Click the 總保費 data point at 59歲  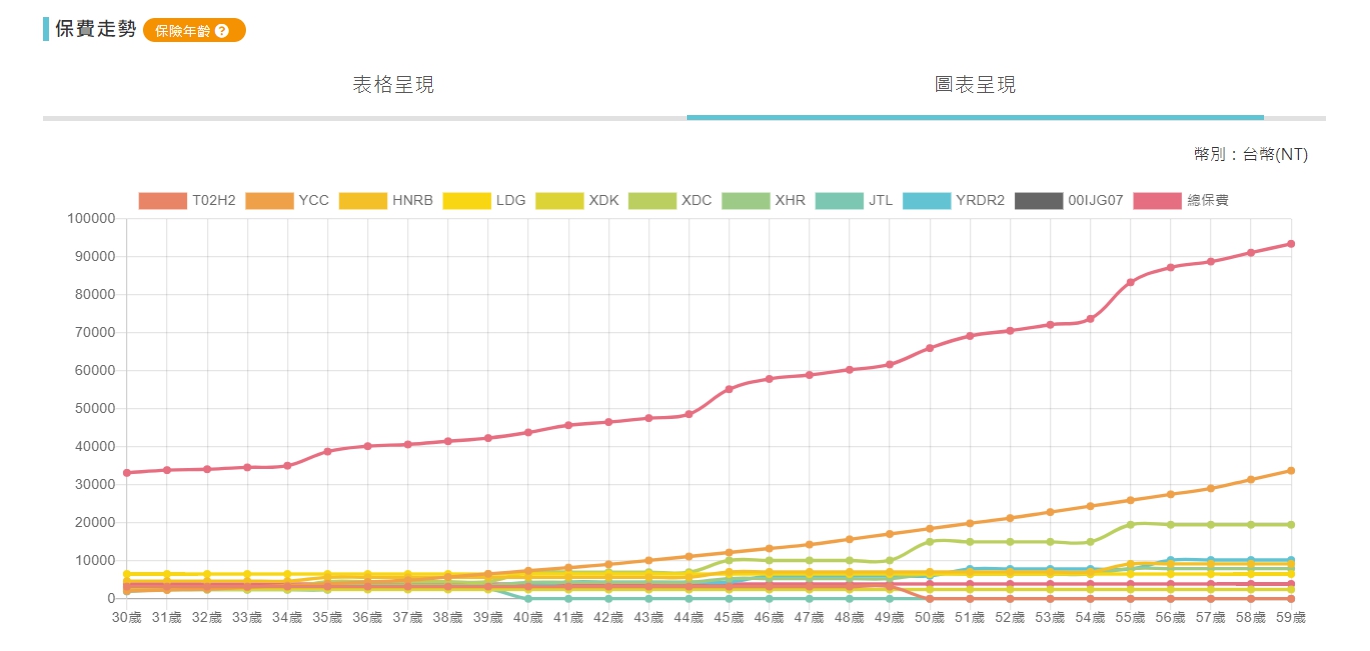tap(1291, 244)
